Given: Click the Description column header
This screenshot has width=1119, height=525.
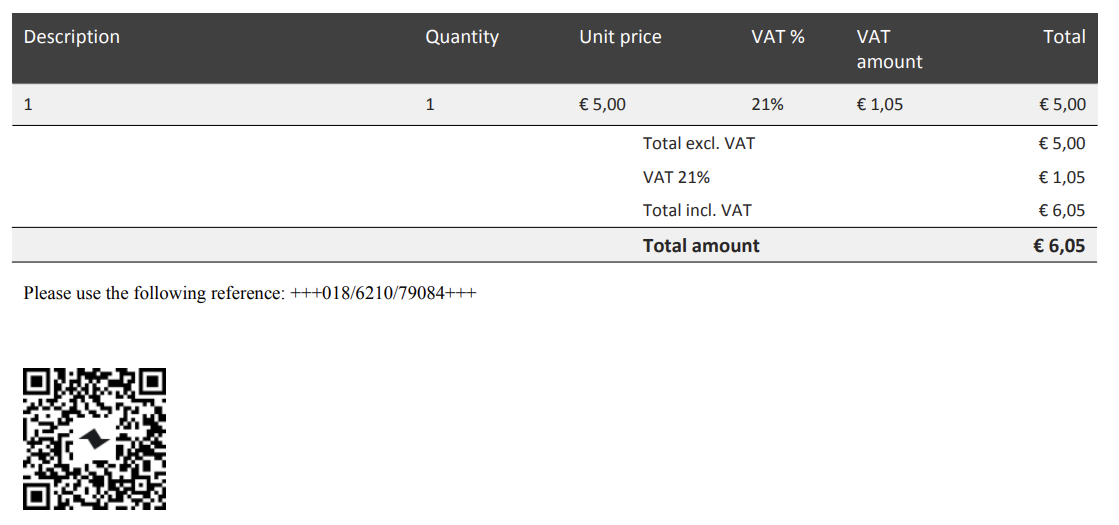Looking at the screenshot, I should [x=72, y=37].
